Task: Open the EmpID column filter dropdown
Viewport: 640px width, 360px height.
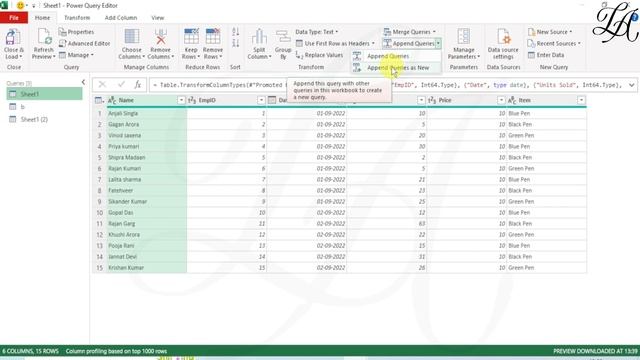Action: [261, 100]
